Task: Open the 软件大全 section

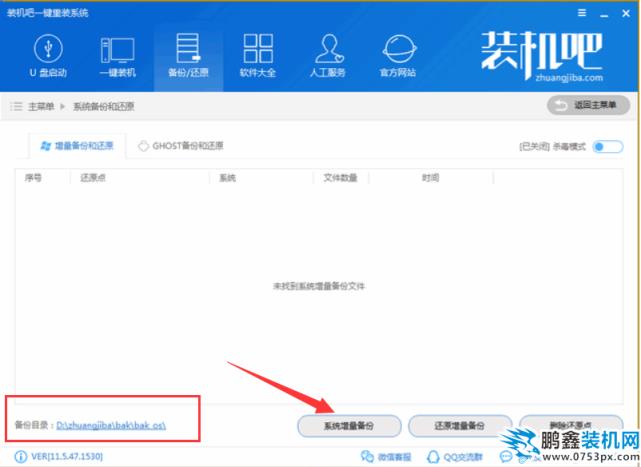Action: coord(258,56)
